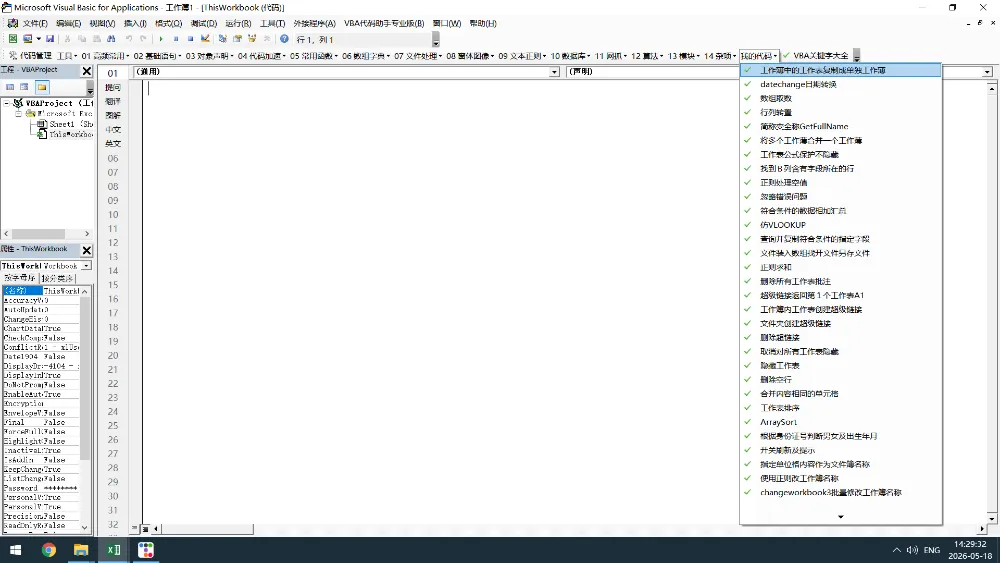Viewport: 1000px width, 563px height.
Task: Toggle Design Mode toolbar icon
Action: coord(205,39)
